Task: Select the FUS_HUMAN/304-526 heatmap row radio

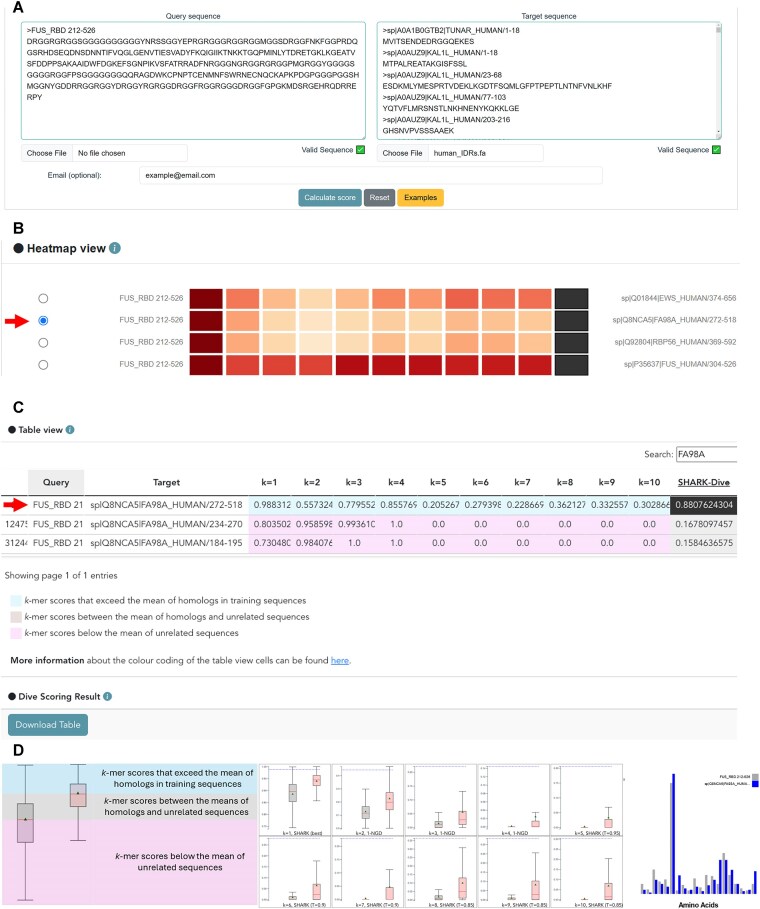Action: [x=43, y=365]
